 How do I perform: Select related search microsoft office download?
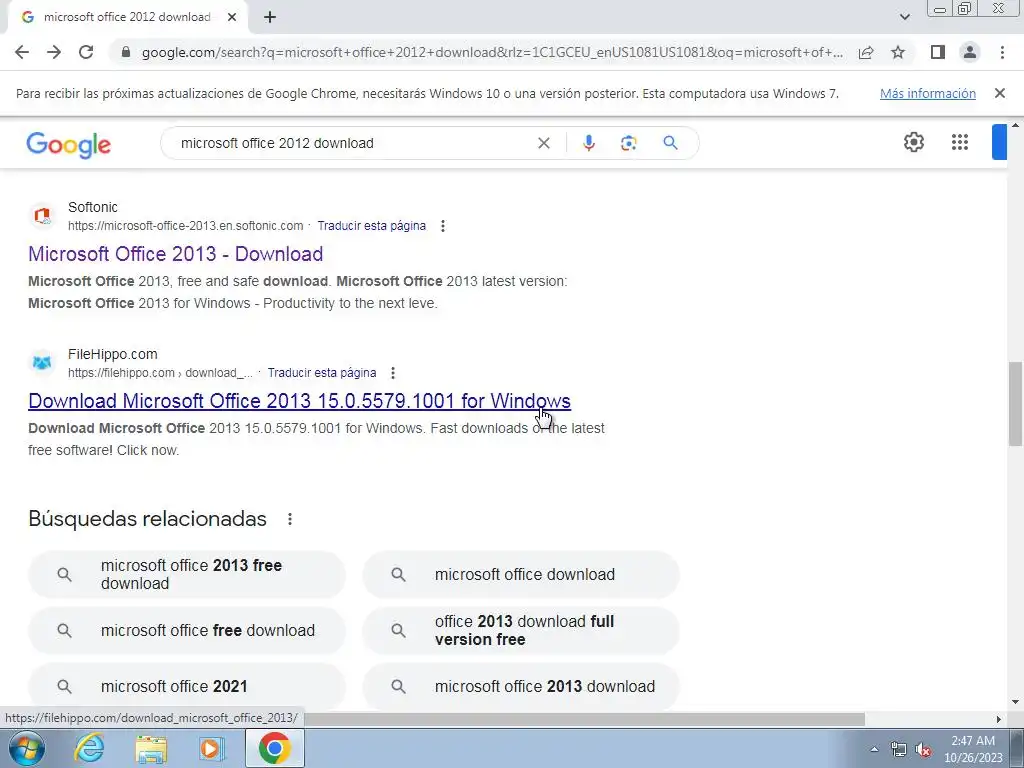pyautogui.click(x=521, y=575)
